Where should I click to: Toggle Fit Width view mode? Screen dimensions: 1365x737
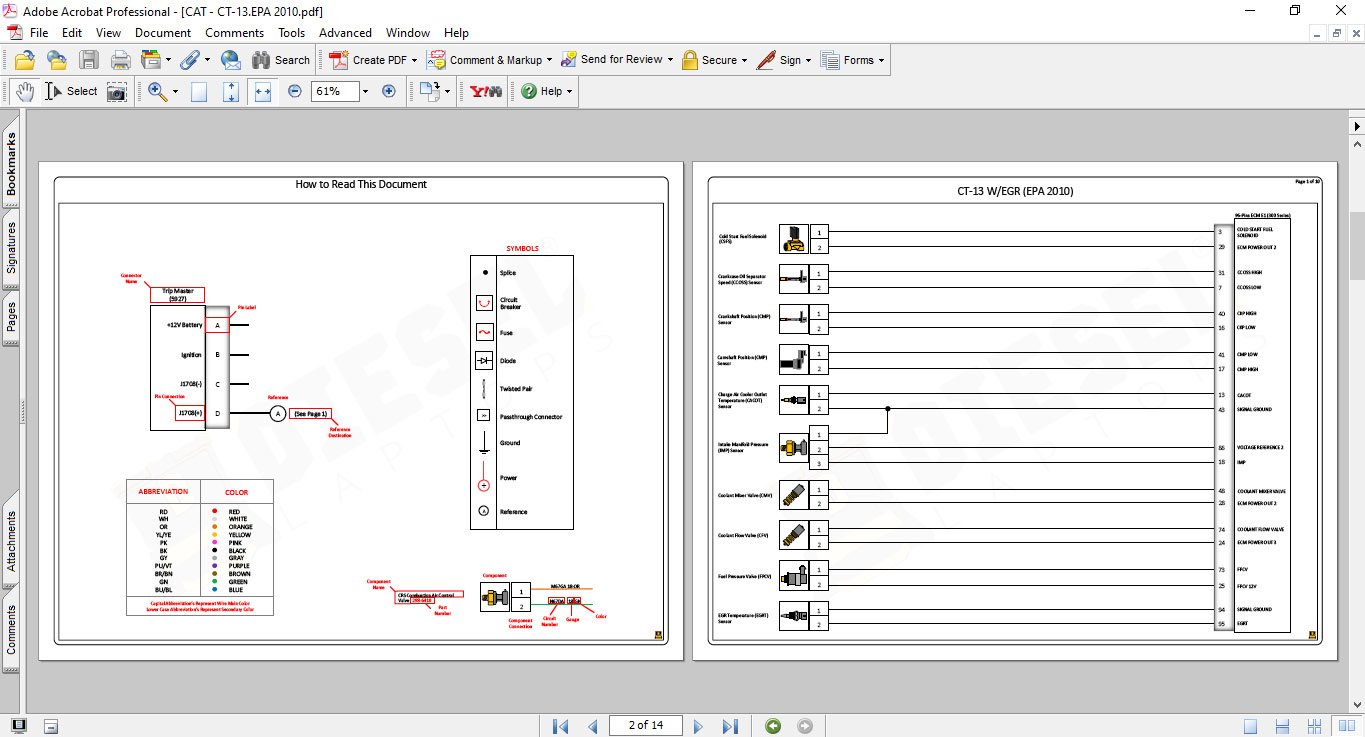[263, 91]
